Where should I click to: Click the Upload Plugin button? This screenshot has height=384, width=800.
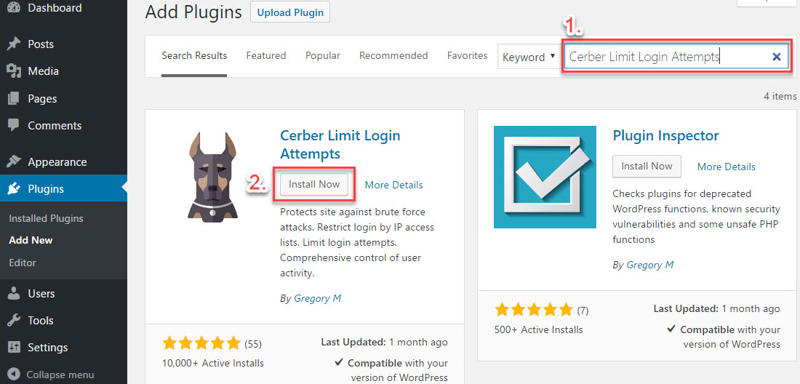pyautogui.click(x=290, y=13)
